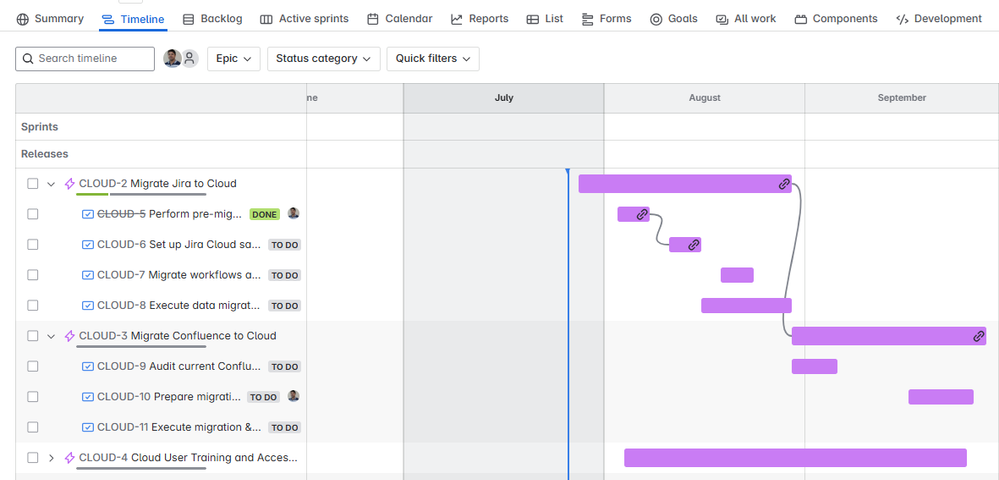Tick the CLOUD-3 row checkbox
The image size is (999, 480).
pos(32,336)
